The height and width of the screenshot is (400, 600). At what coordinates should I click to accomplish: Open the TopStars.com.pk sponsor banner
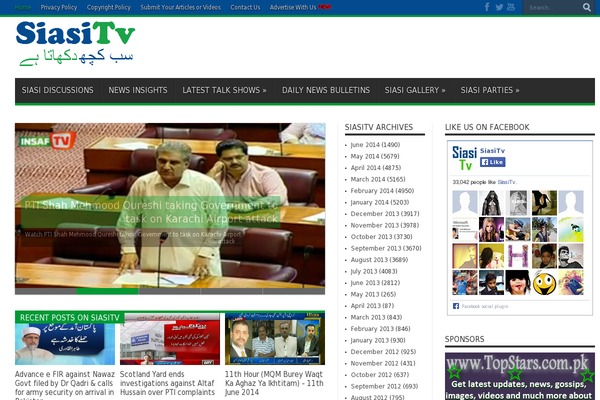(x=520, y=376)
